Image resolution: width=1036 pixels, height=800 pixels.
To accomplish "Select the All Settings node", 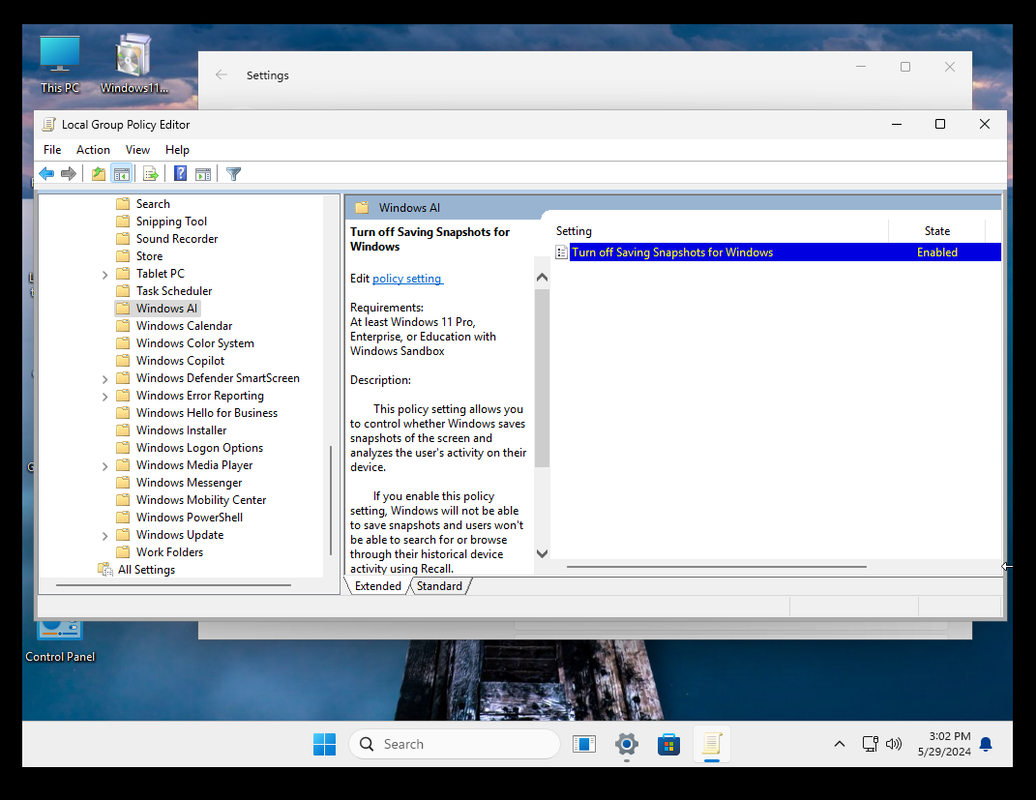I will tap(137, 569).
